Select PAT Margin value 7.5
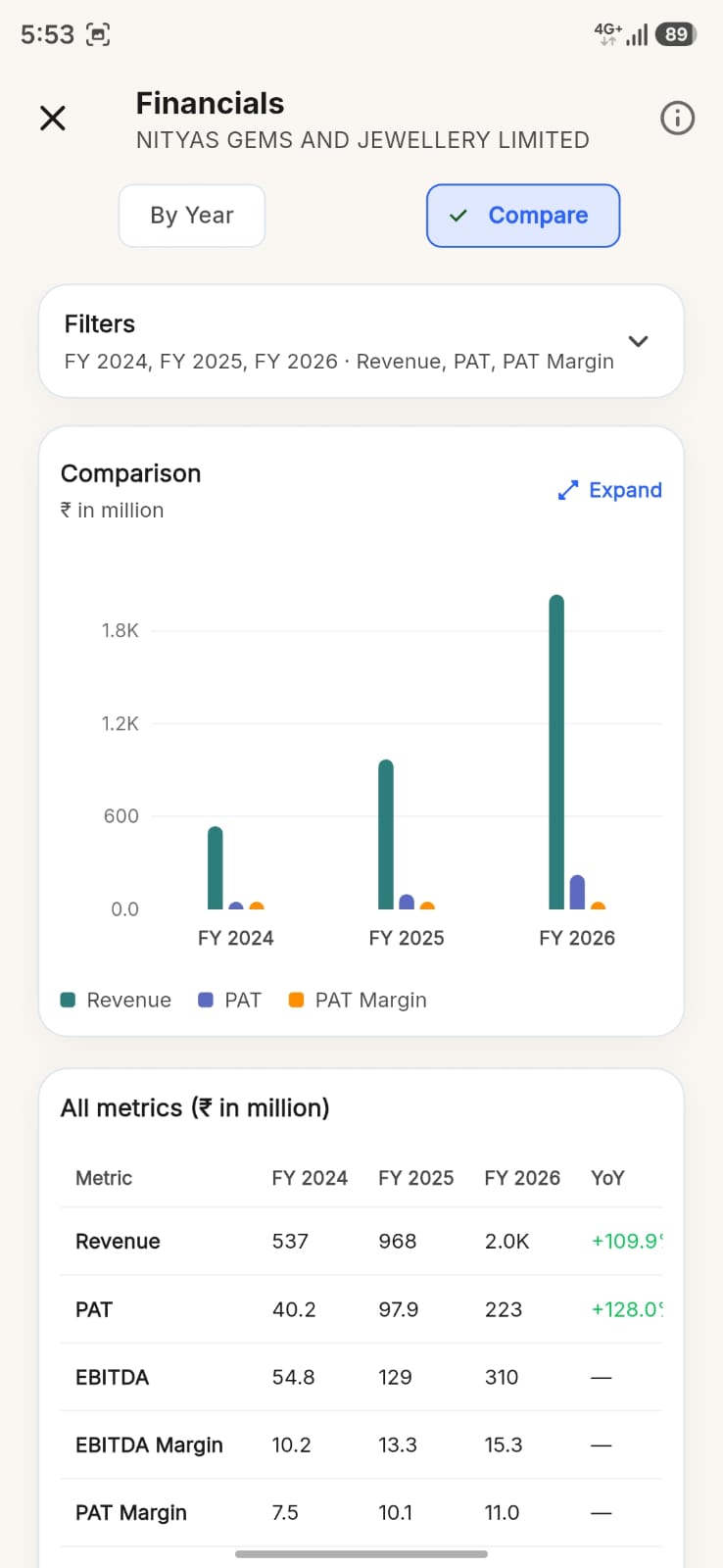723x1568 pixels. (285, 1512)
